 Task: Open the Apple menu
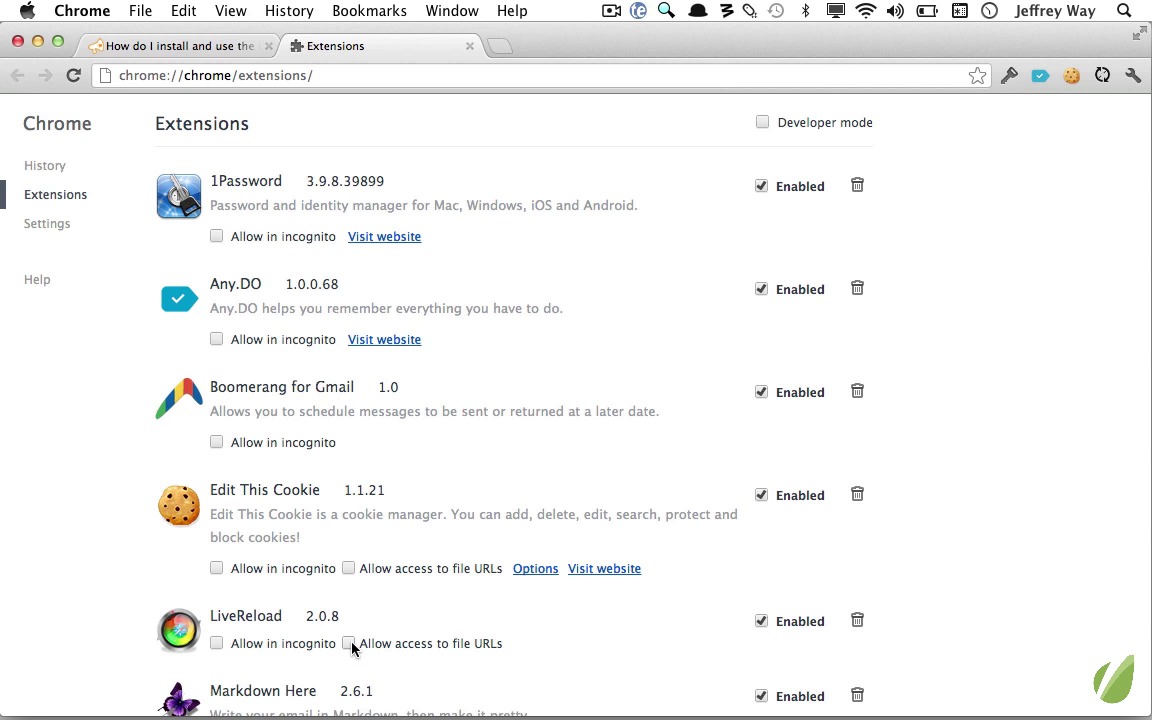(x=27, y=10)
